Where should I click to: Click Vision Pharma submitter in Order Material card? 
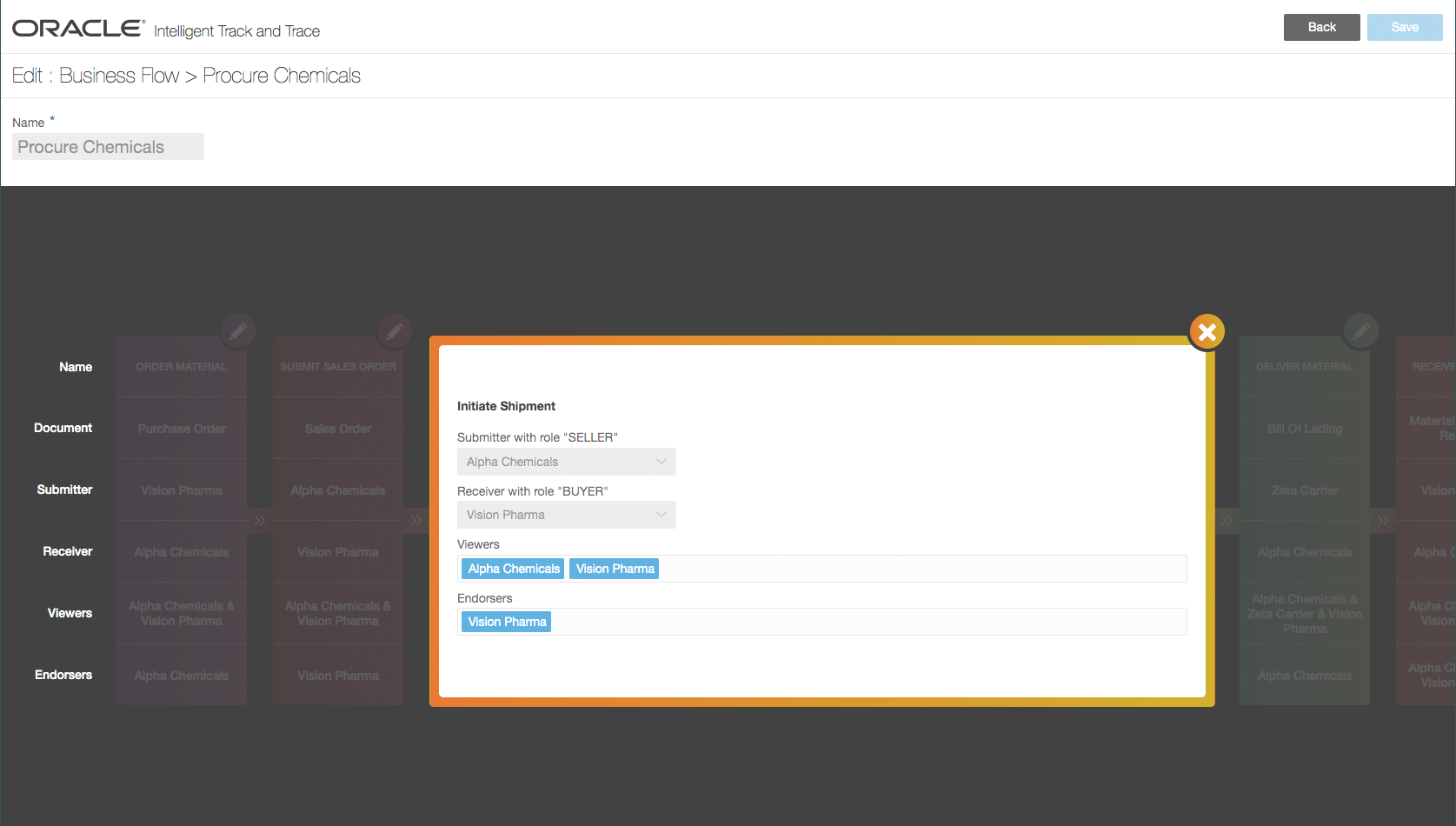tap(182, 490)
